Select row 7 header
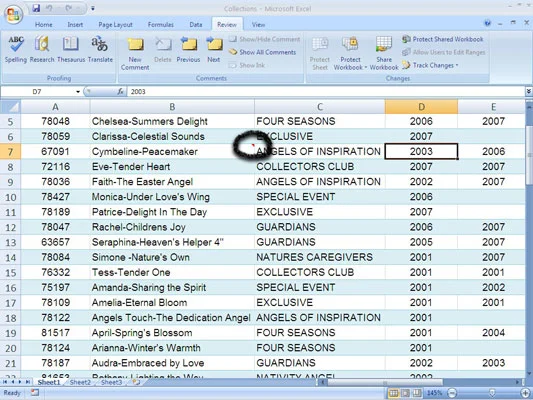 pos(11,152)
